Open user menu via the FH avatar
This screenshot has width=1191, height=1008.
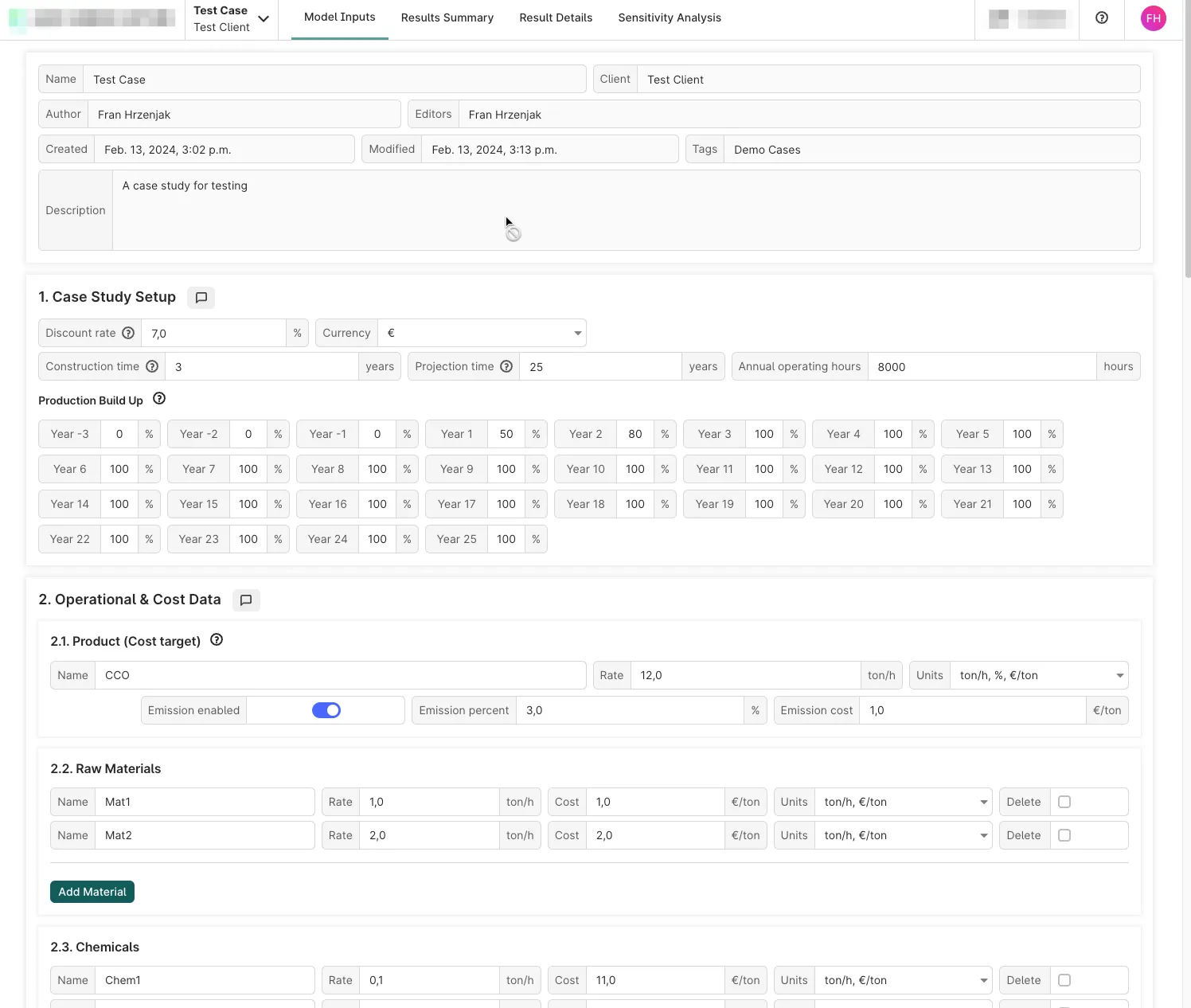(1153, 18)
